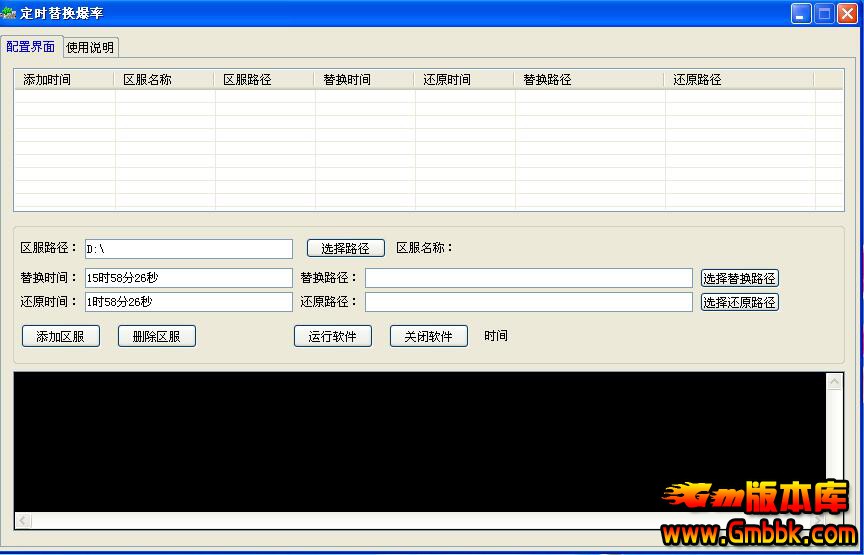Maximize the 定时替换爆率 window
Screen dimensions: 864x555
click(x=825, y=13)
